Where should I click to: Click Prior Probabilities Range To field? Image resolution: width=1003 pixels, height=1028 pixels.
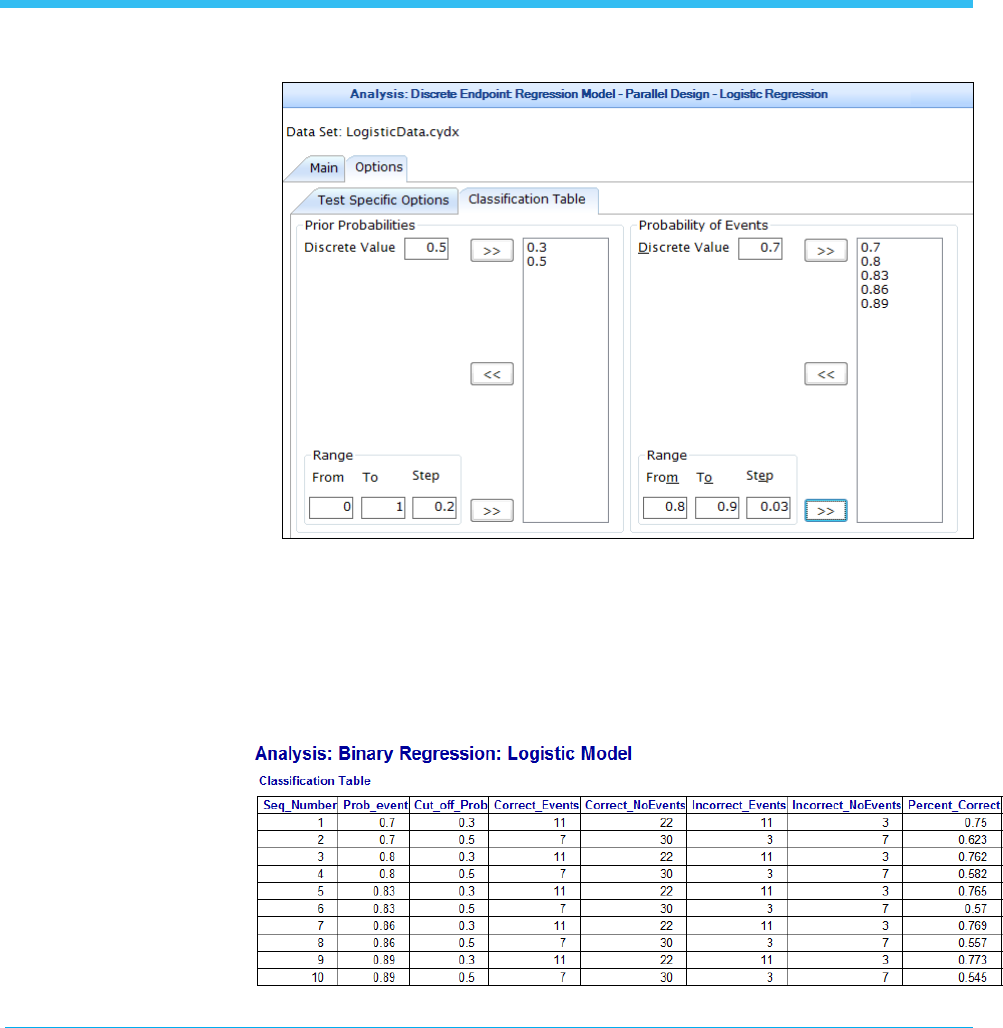point(383,507)
